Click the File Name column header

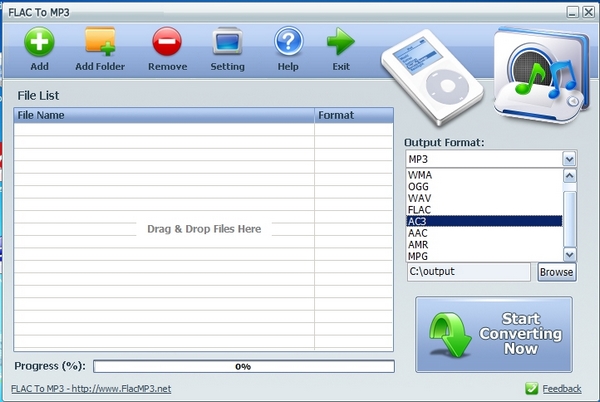(164, 115)
